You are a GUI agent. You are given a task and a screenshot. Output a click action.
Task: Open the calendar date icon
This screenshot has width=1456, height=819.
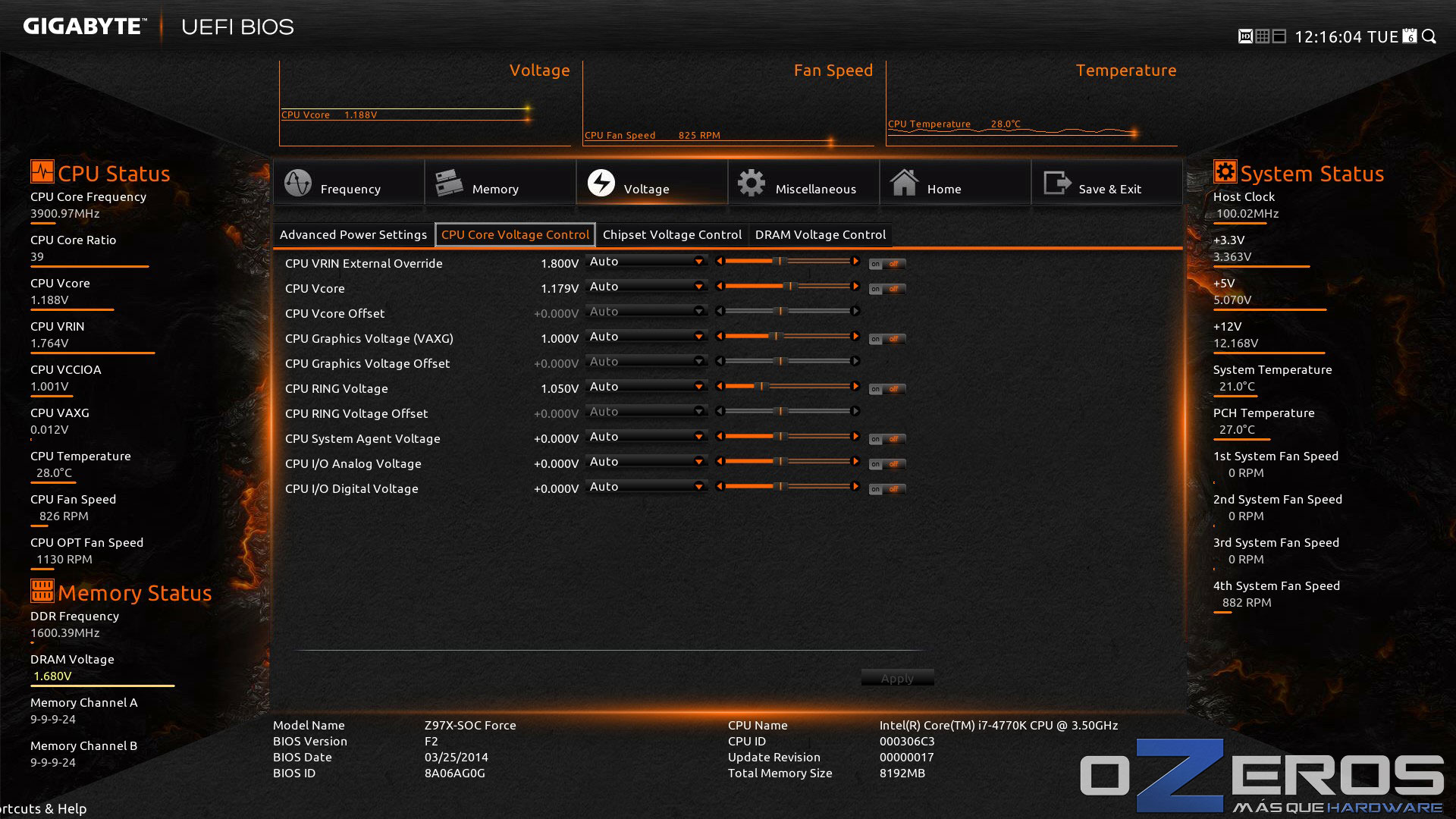click(x=1410, y=36)
